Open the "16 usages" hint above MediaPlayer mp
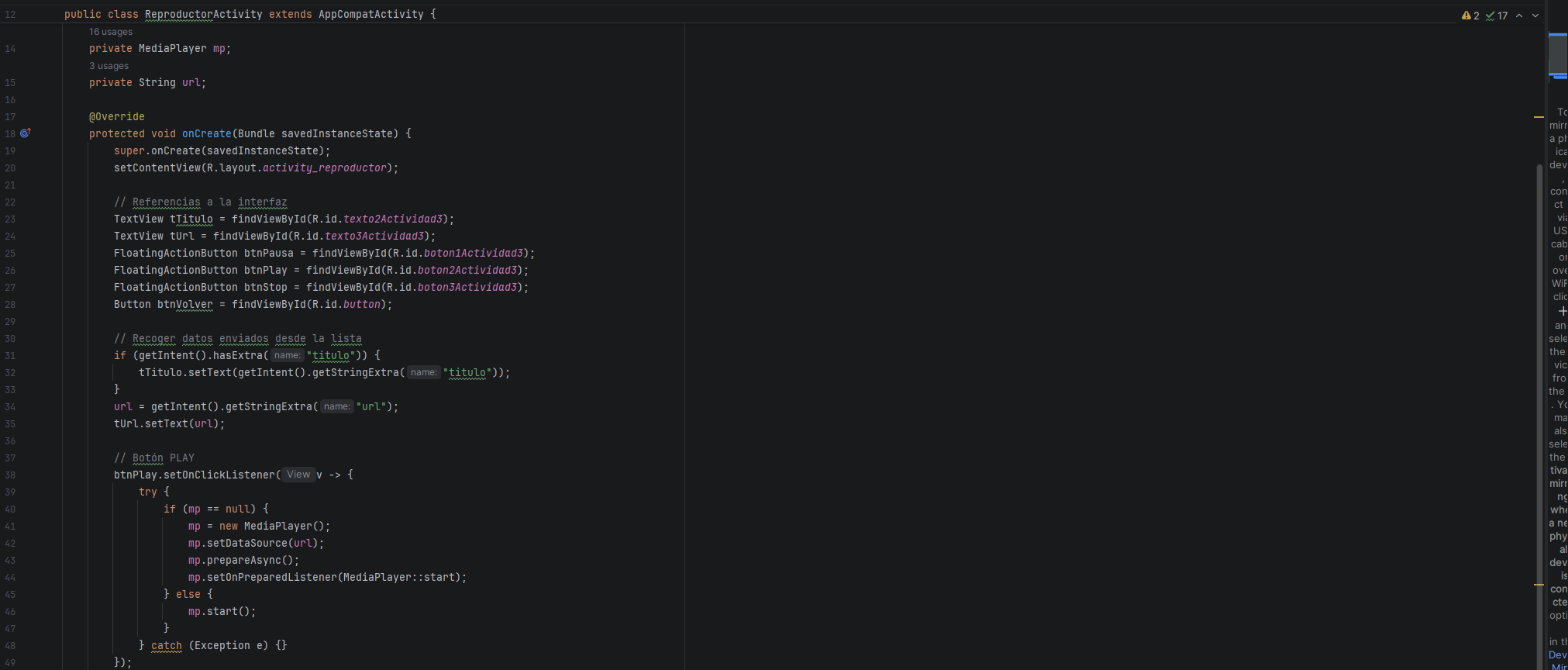 point(111,32)
